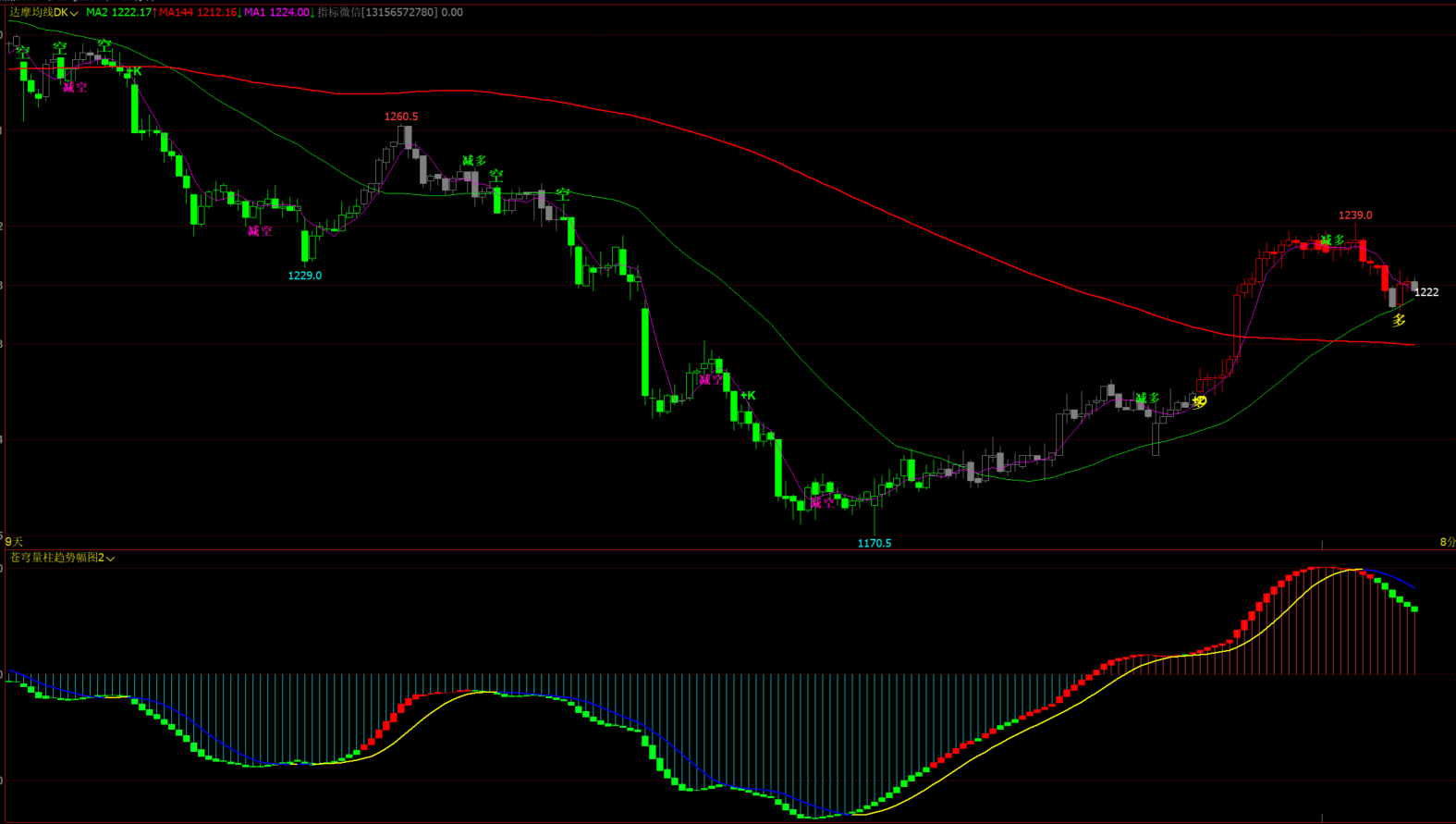Viewport: 1456px width, 824px height.
Task: Select the MA1 1224.00 readout
Action: (x=276, y=13)
